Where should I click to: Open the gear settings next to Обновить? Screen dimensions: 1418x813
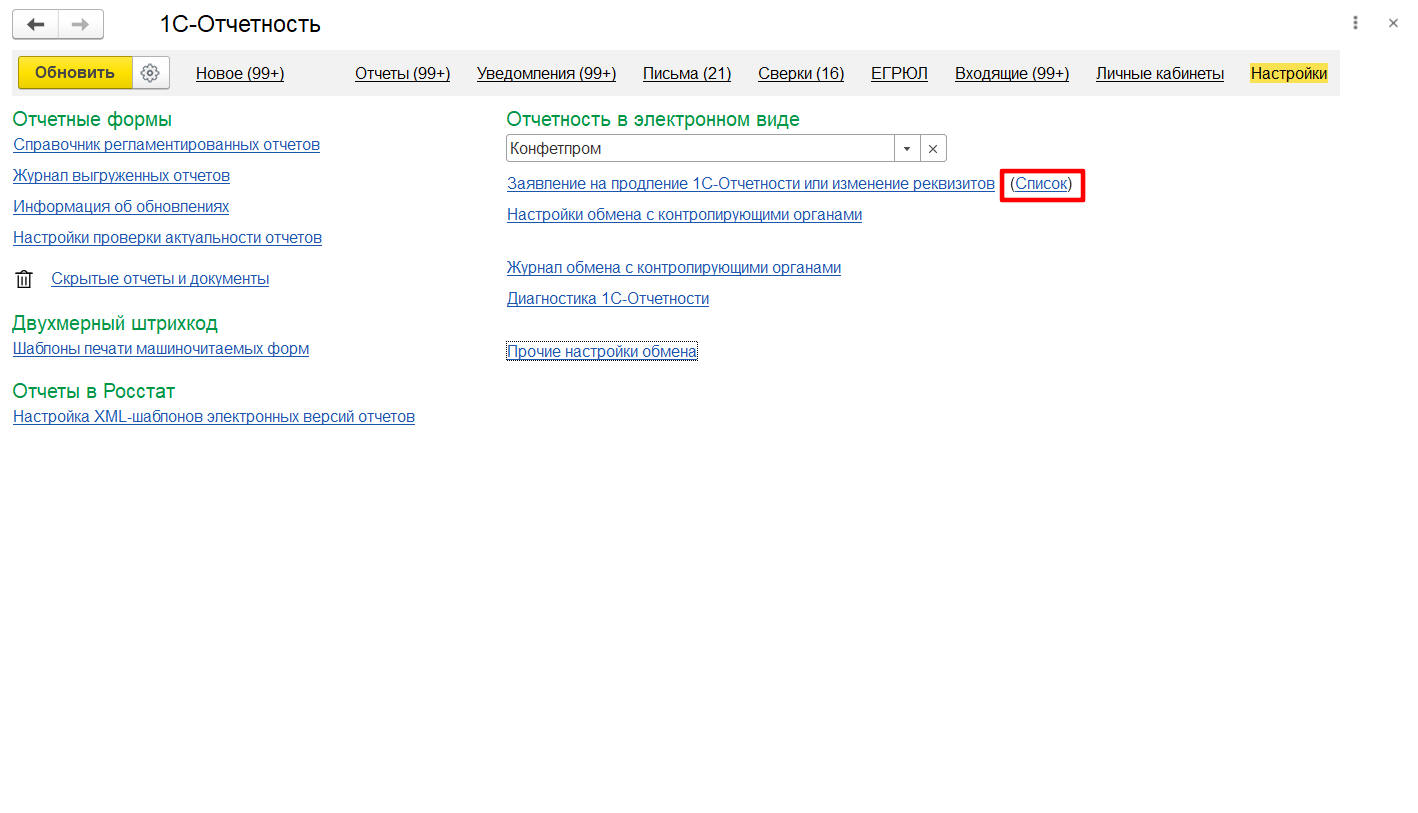pyautogui.click(x=151, y=73)
